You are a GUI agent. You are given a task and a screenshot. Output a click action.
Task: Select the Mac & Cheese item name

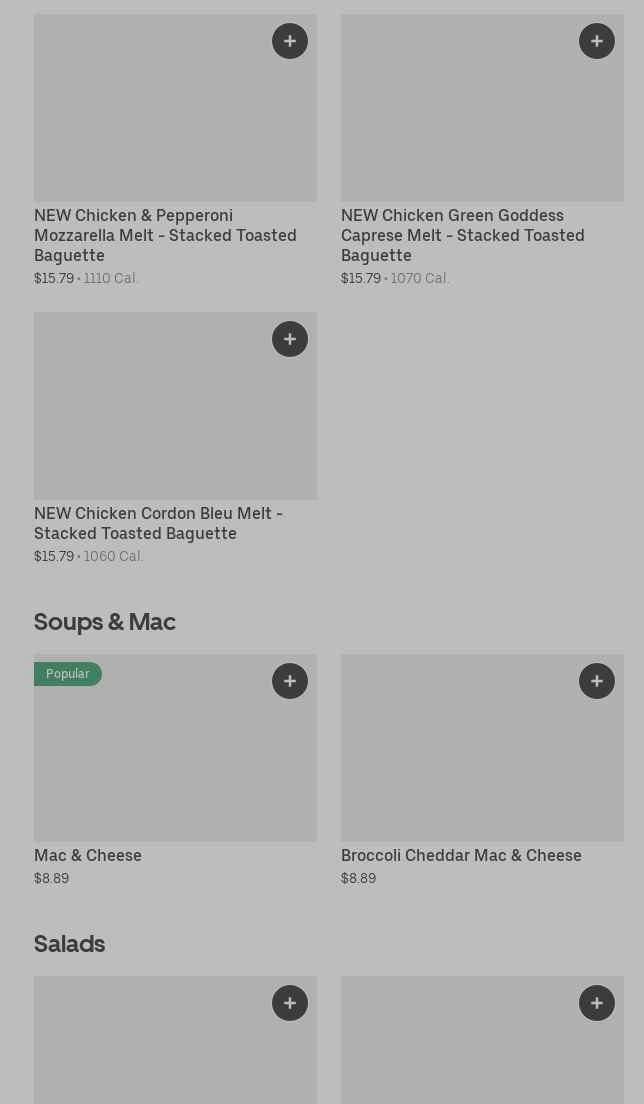[x=88, y=855]
